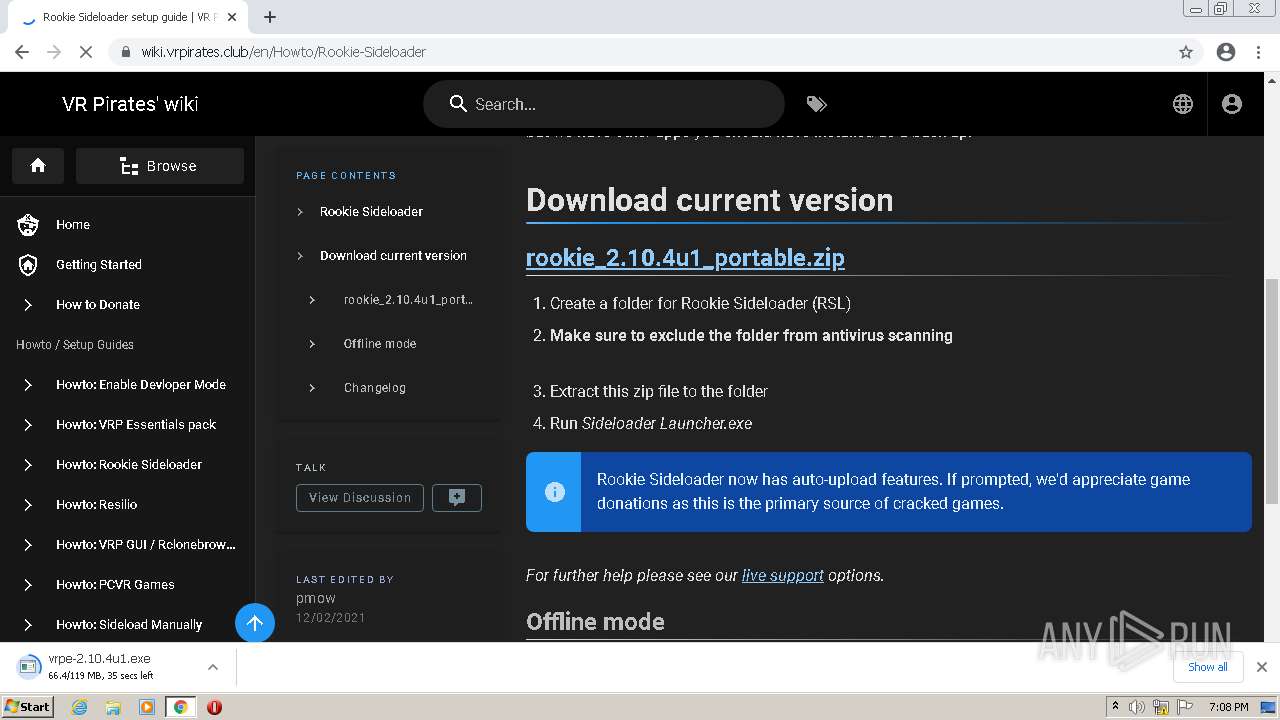The image size is (1280, 720).
Task: Open the live support link
Action: click(x=783, y=576)
